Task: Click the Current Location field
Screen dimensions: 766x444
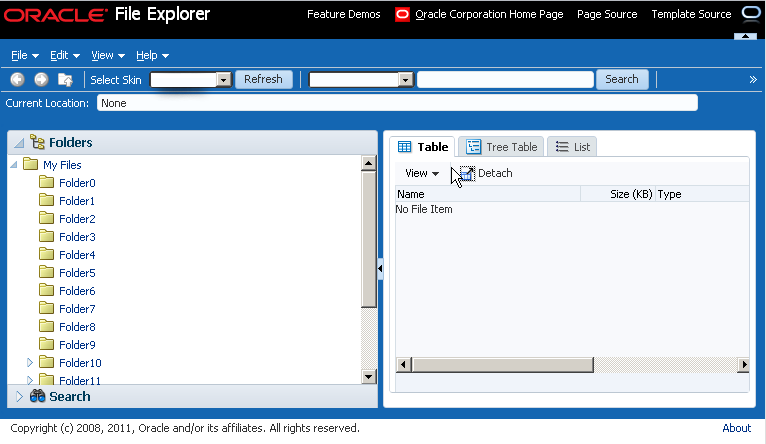Action: [397, 103]
